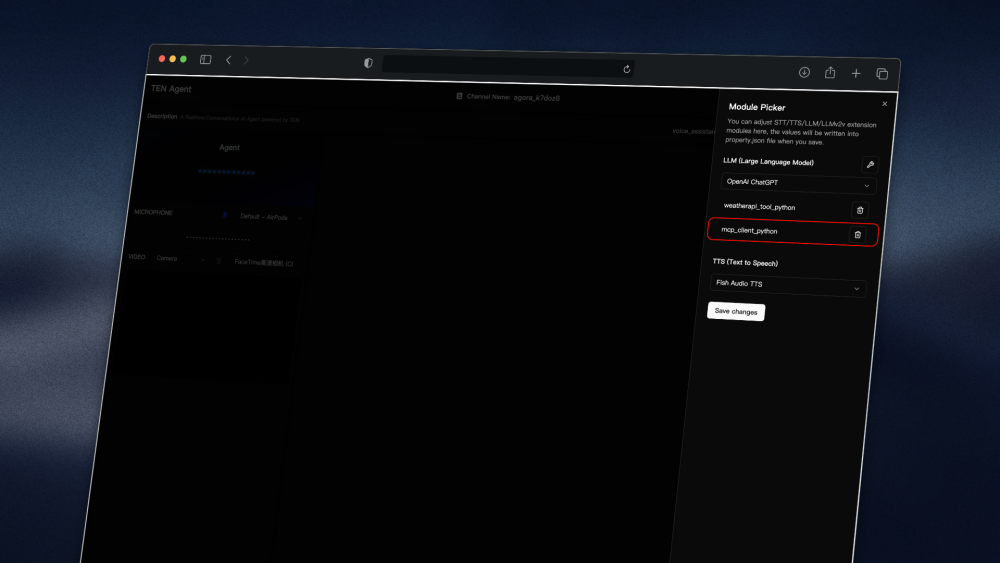This screenshot has height=563, width=1000.
Task: Close the Module Picker panel
Action: coord(885,104)
